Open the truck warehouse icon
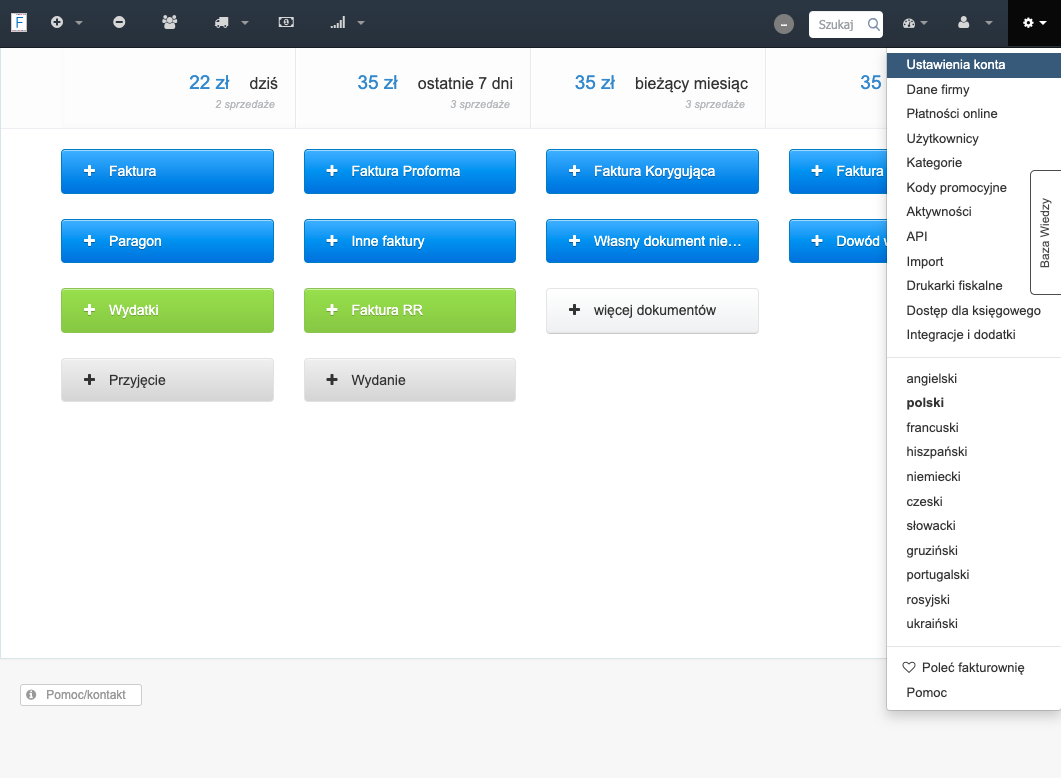 coord(221,23)
